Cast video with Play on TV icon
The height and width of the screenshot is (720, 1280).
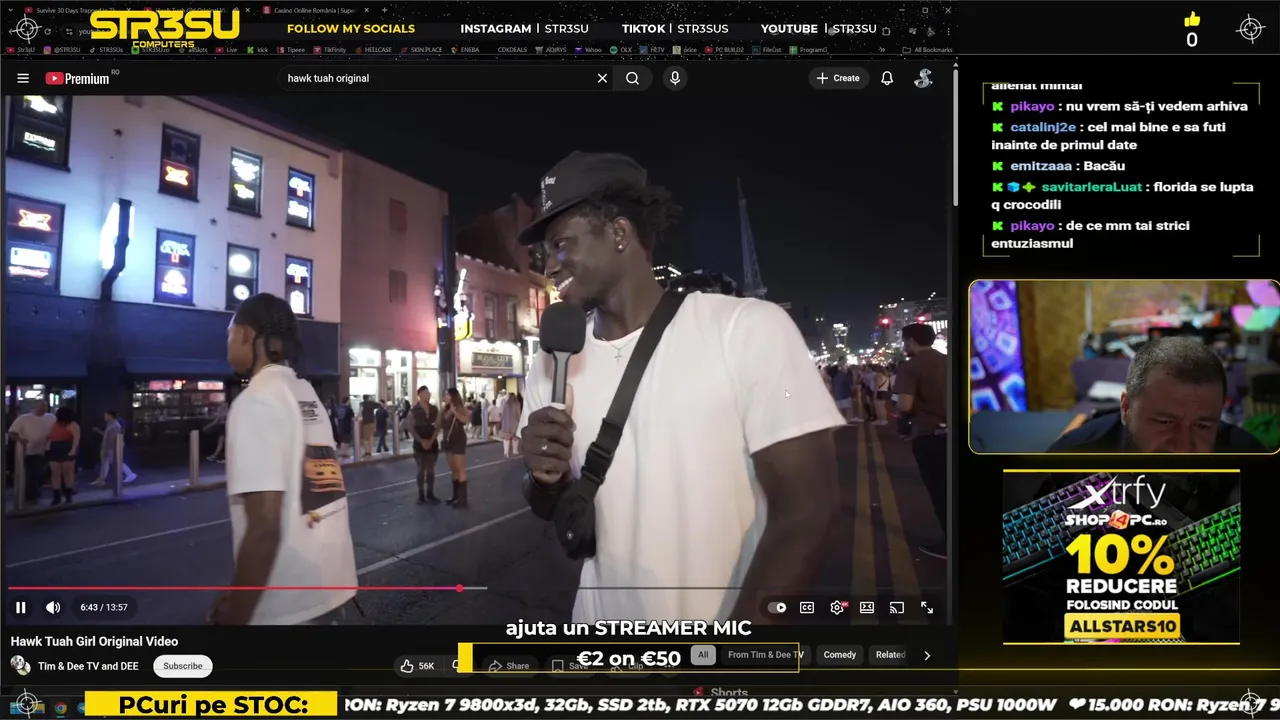point(897,607)
